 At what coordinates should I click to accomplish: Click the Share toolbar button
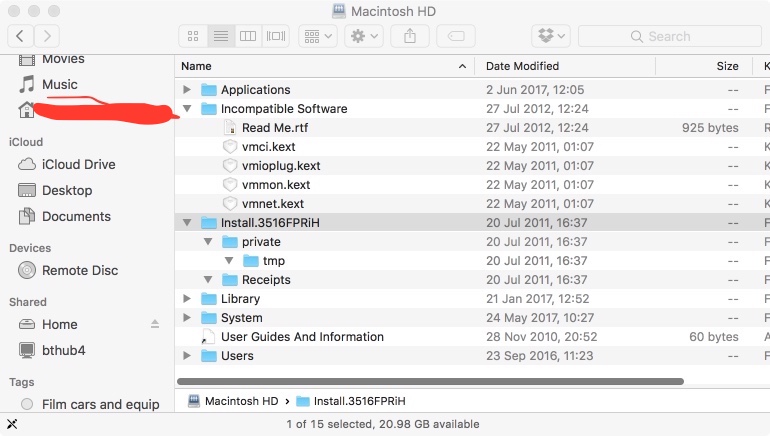(410, 36)
